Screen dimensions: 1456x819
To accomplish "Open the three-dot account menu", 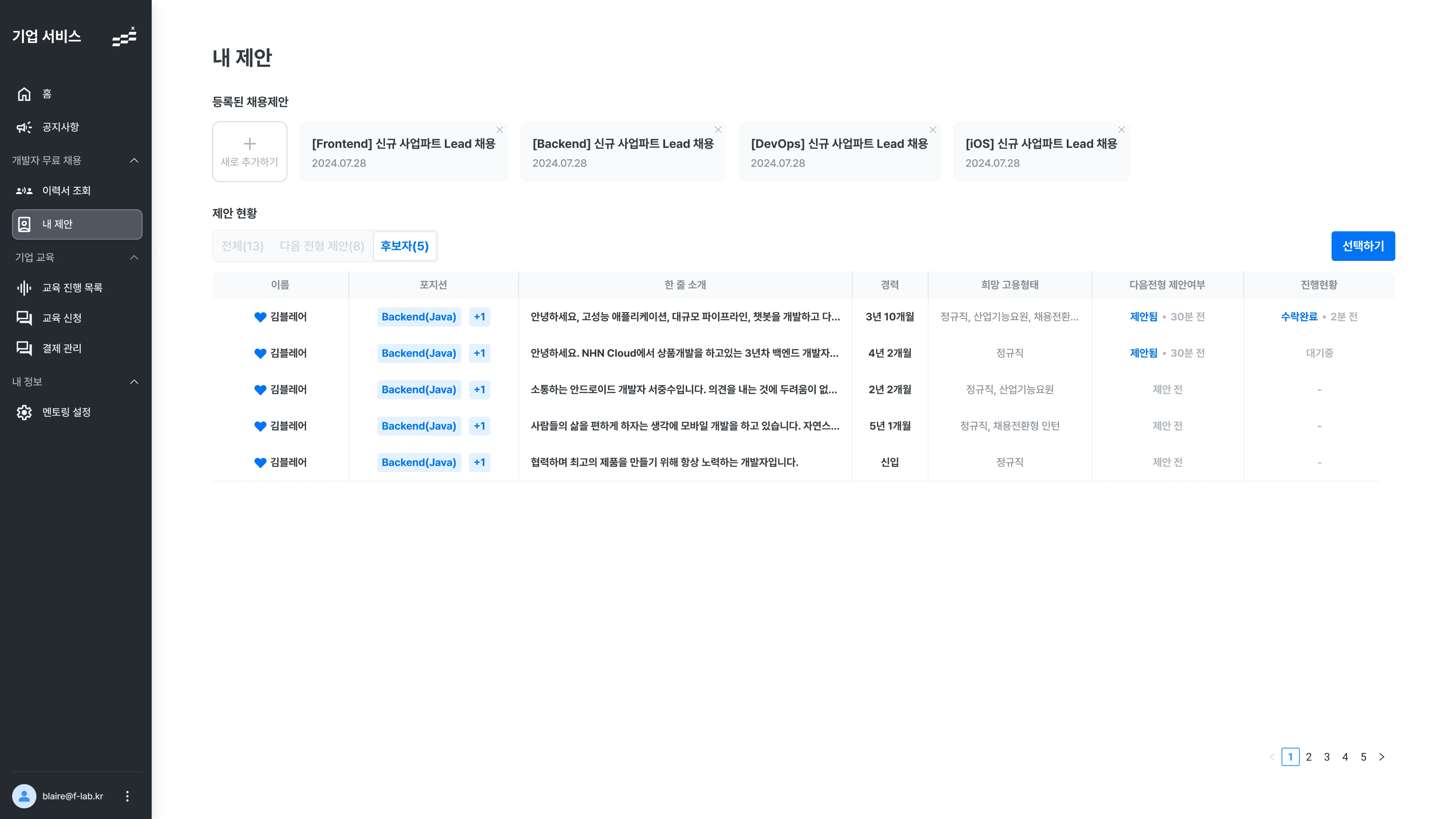I will pyautogui.click(x=127, y=796).
